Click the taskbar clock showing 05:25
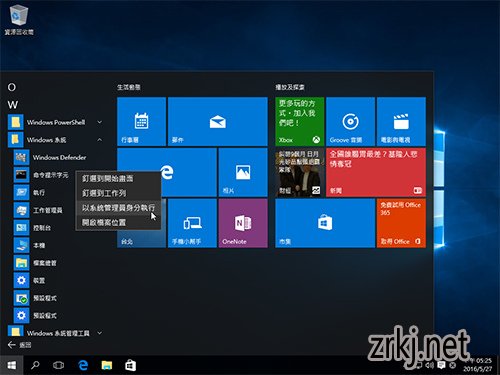The height and width of the screenshot is (375, 500). [x=478, y=365]
